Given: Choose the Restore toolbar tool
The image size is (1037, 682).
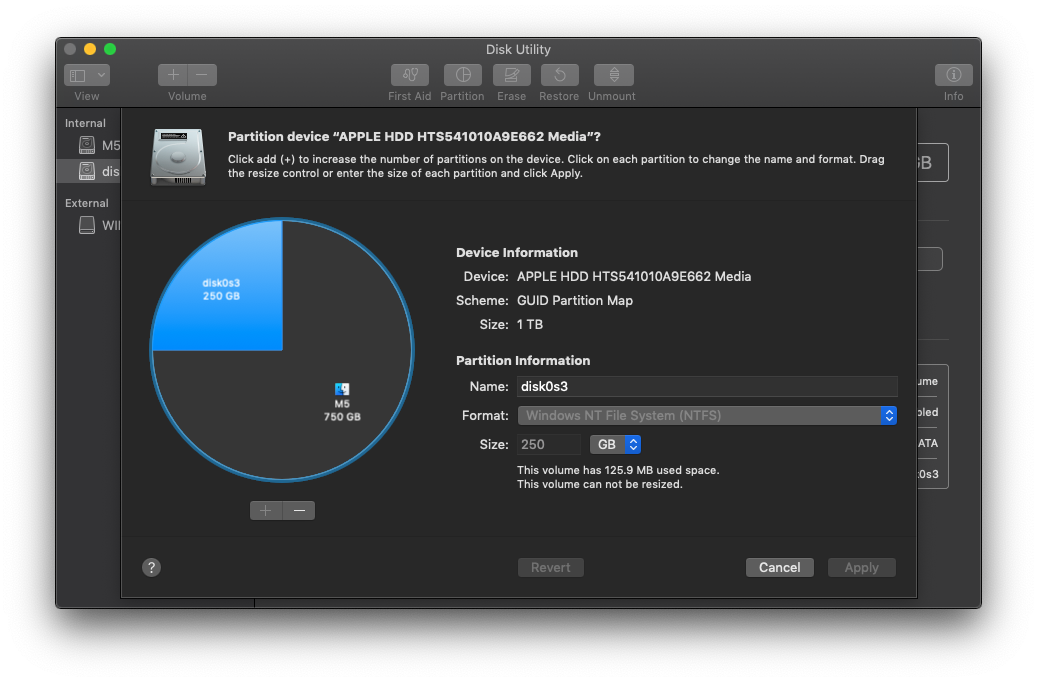Looking at the screenshot, I should pos(560,75).
